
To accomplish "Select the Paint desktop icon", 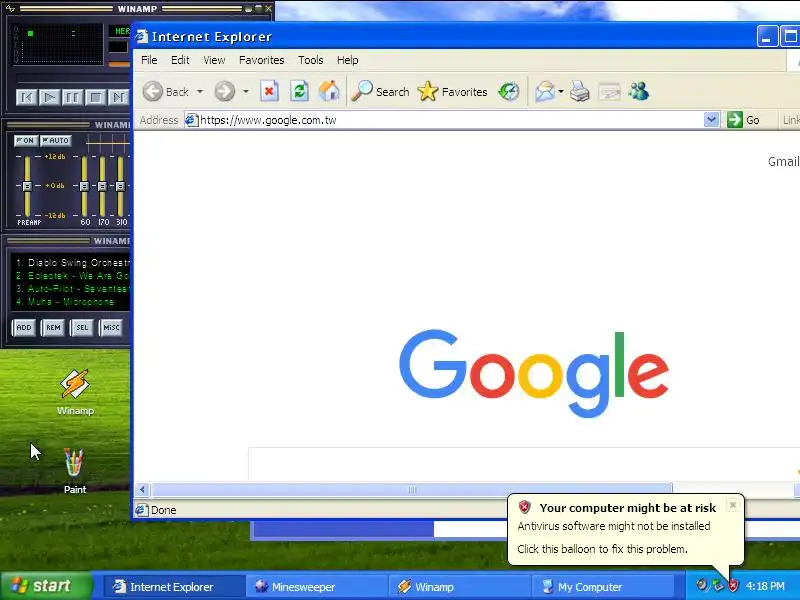I will (74, 470).
